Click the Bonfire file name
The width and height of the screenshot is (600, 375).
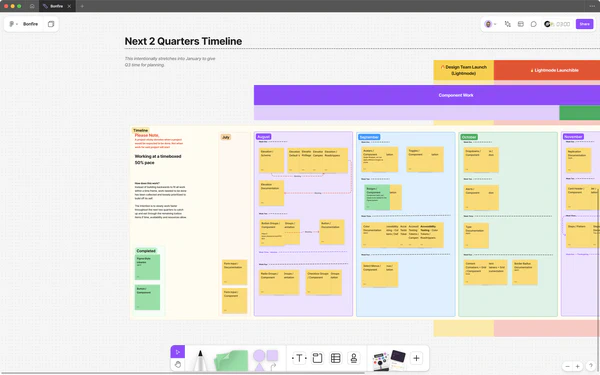[x=30, y=24]
